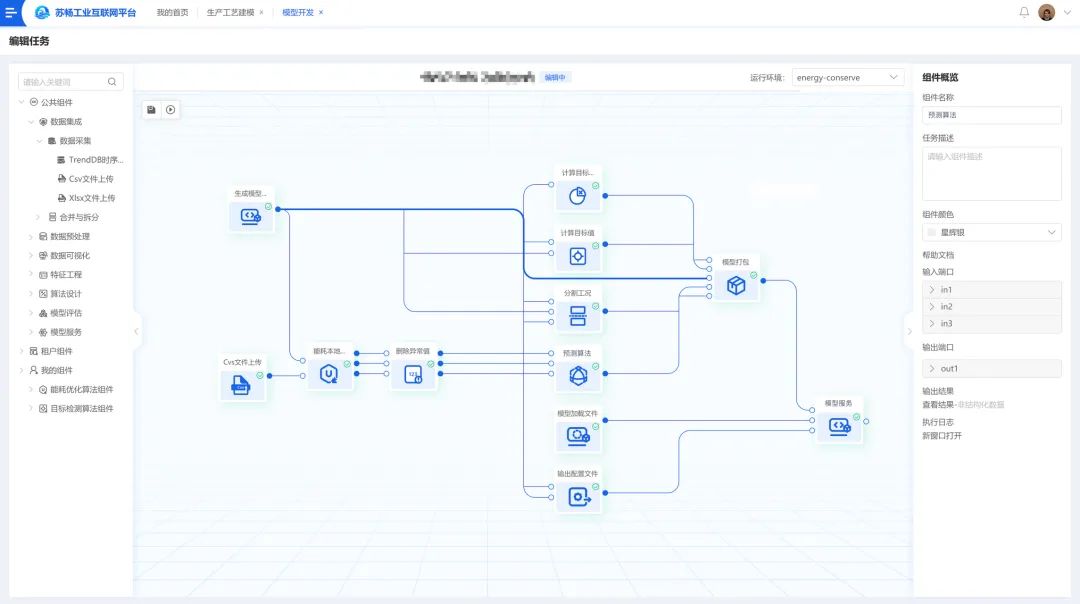Select the 删除异常值 node icon
This screenshot has height=604, width=1080.
pyautogui.click(x=413, y=375)
